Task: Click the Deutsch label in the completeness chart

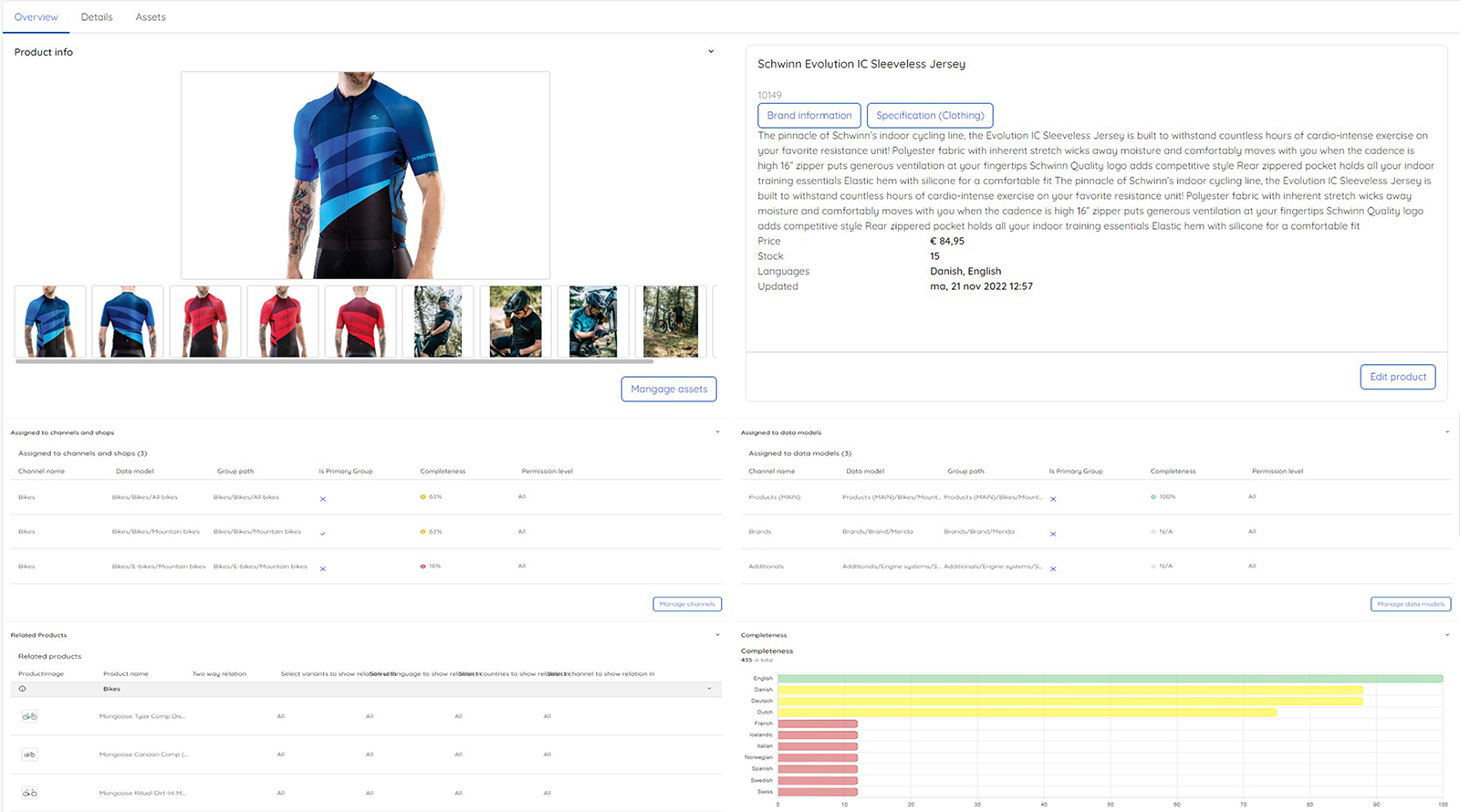Action: (762, 701)
